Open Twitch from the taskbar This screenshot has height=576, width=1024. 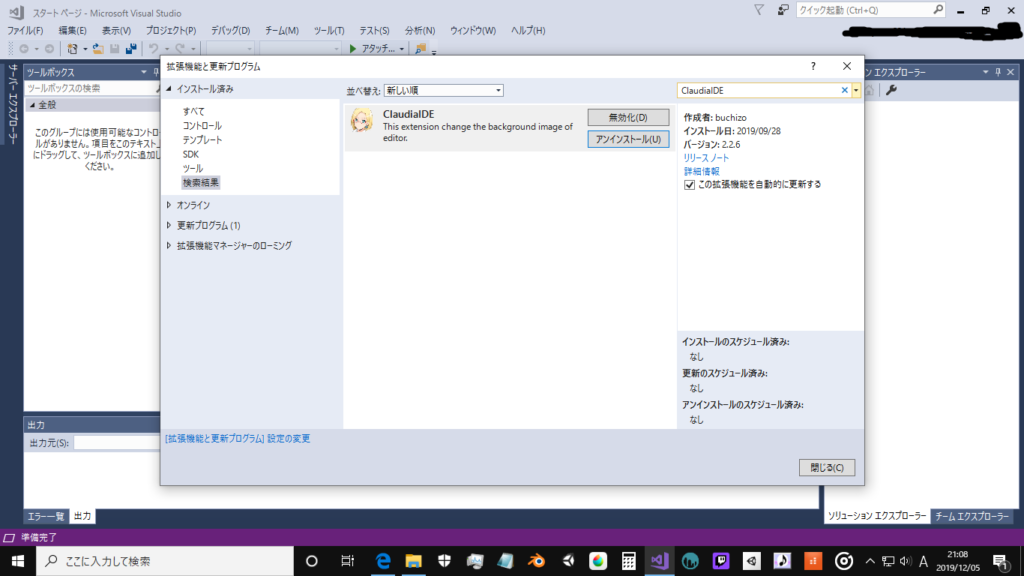click(721, 561)
